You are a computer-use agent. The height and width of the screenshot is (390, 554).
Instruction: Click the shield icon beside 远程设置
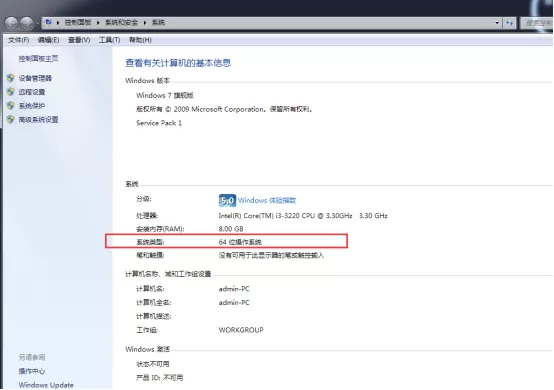(11, 92)
